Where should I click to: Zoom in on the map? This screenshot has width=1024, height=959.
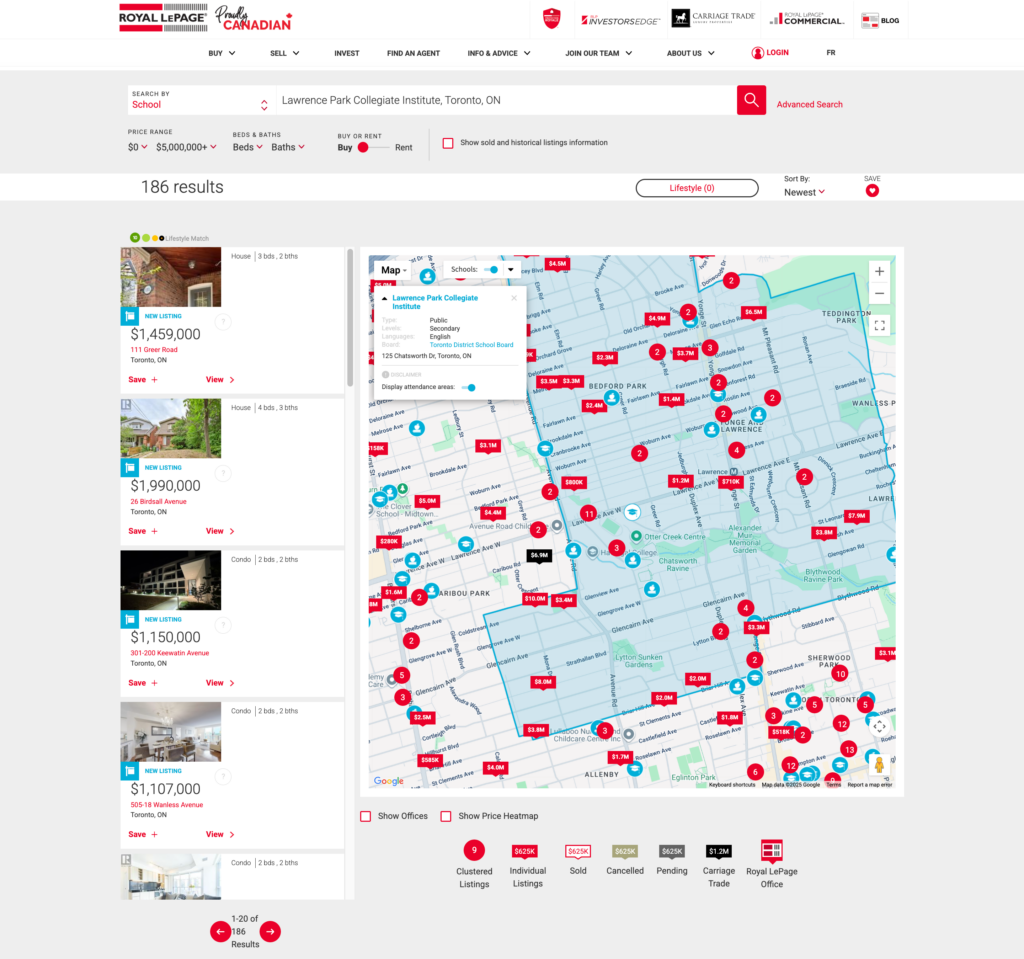879,271
